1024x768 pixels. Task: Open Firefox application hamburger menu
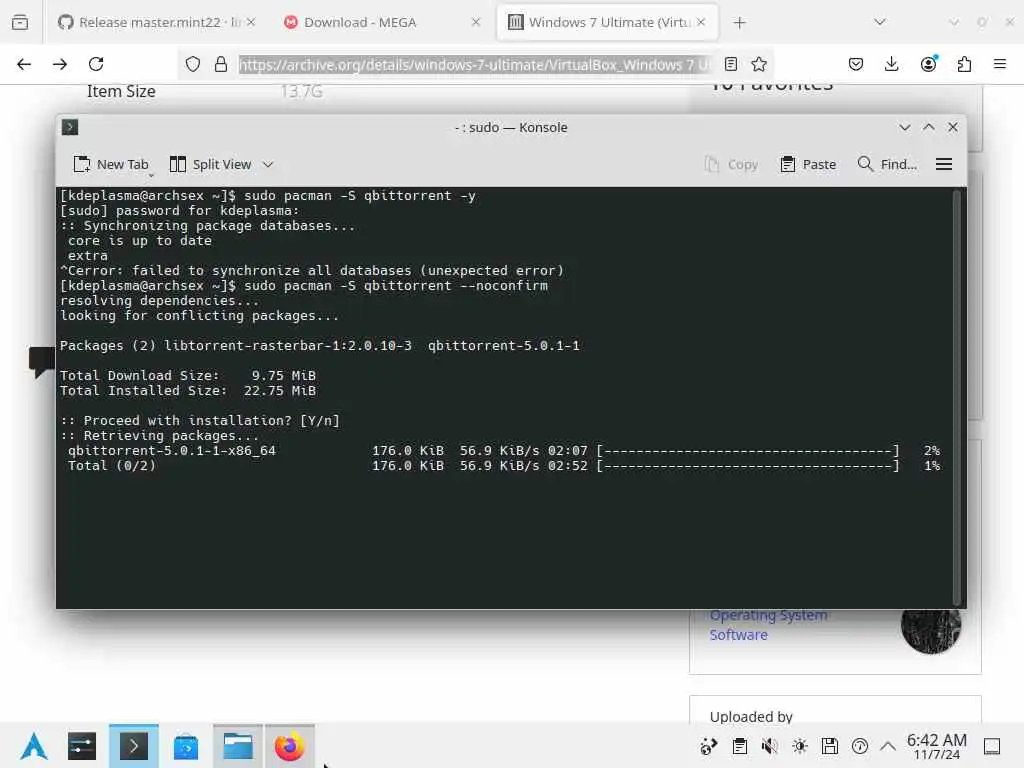click(x=1000, y=64)
